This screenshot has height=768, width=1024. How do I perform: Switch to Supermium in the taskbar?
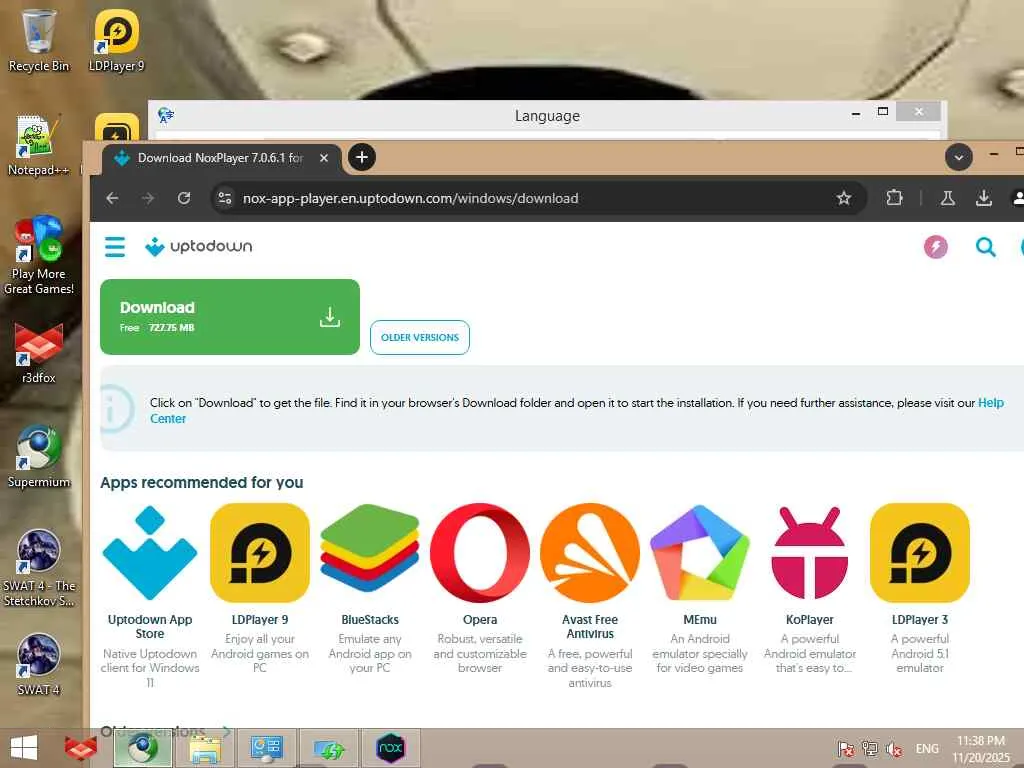pos(143,748)
